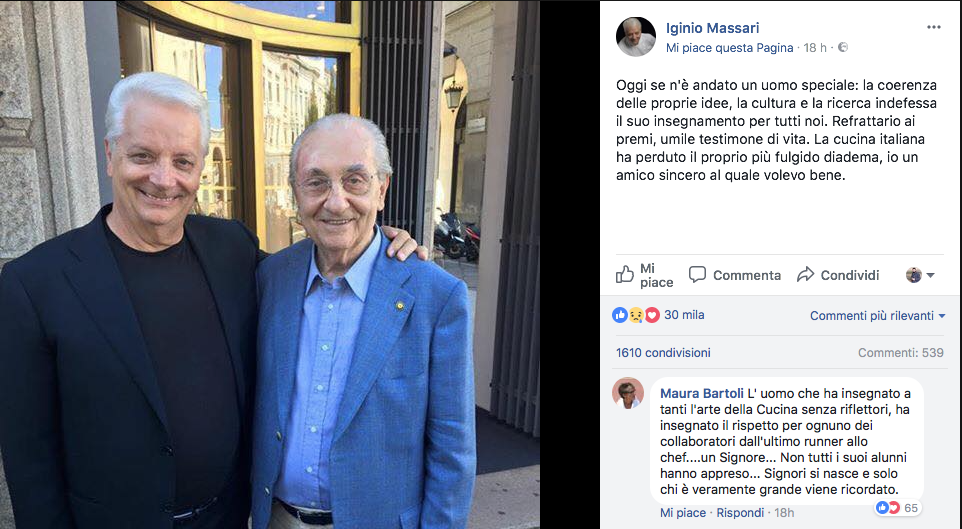Open the "30 mila" reactions count

(684, 314)
